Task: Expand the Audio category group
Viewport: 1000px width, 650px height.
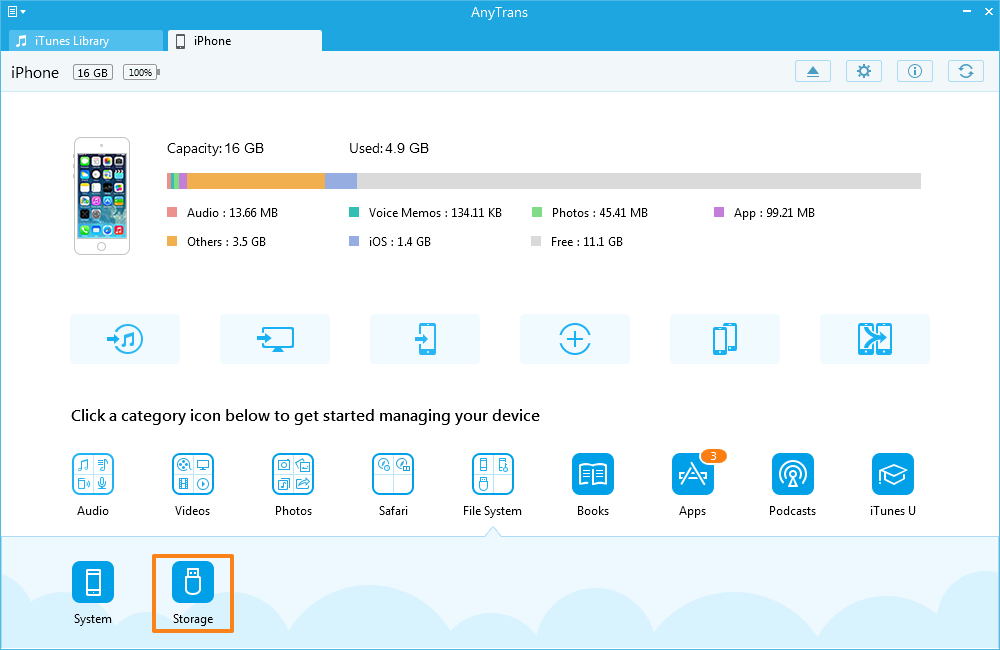Action: tap(93, 474)
